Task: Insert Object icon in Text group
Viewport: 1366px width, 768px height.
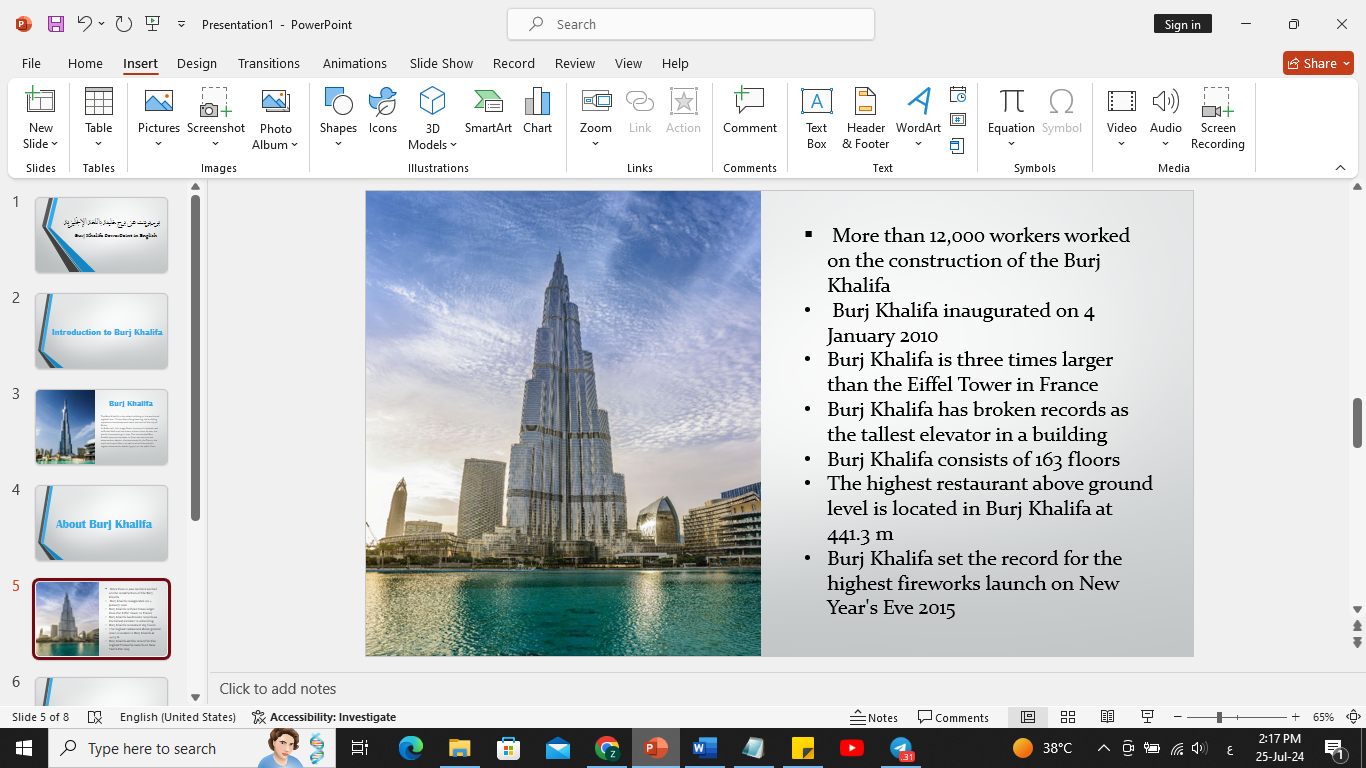Action: click(958, 146)
